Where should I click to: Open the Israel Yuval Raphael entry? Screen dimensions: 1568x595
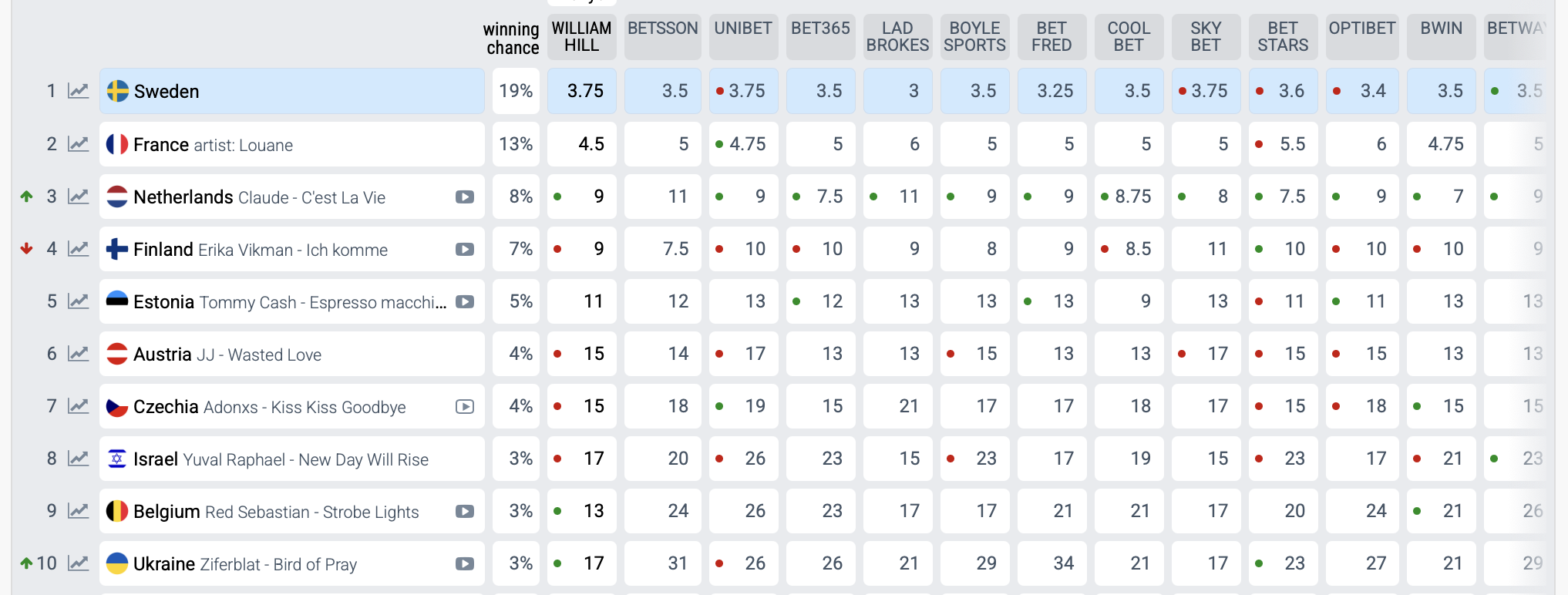281,459
